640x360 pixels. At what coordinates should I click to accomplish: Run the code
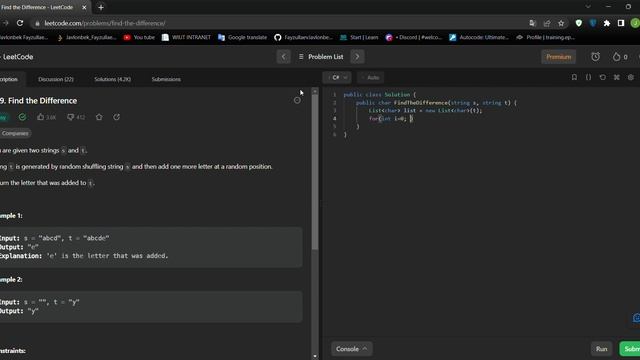click(x=601, y=349)
